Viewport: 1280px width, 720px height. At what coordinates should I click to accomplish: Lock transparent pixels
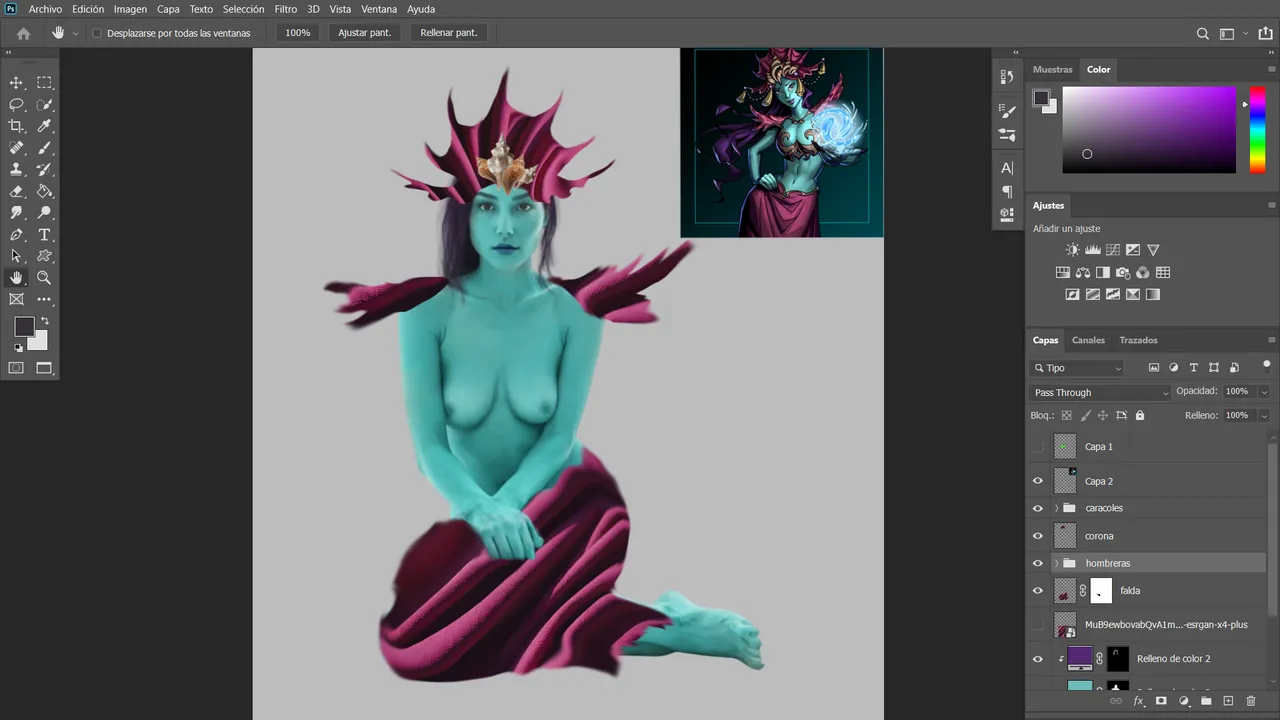(x=1066, y=415)
